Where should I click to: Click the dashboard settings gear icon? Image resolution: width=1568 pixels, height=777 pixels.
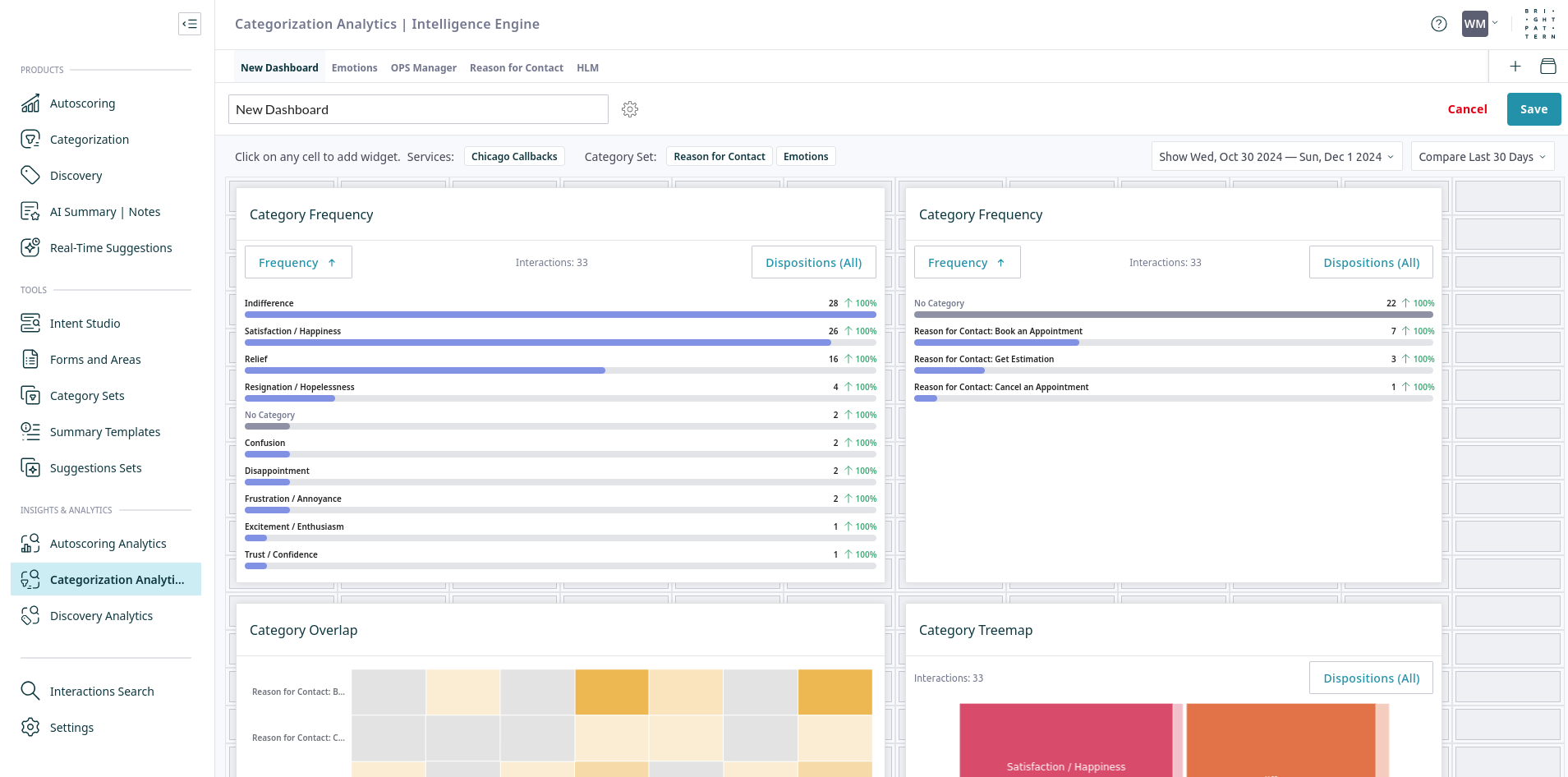(630, 109)
